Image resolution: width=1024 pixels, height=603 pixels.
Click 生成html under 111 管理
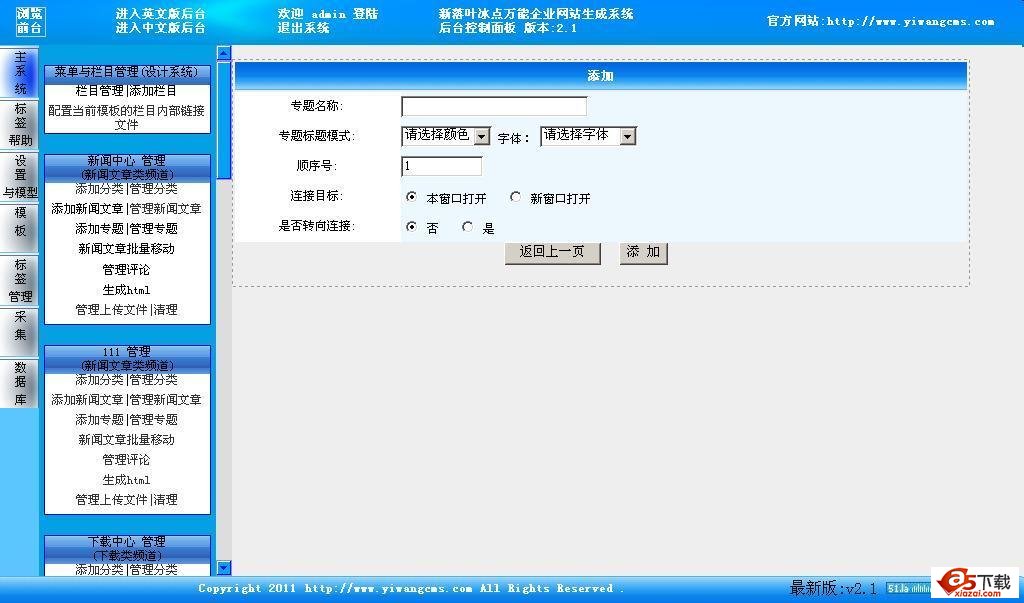(127, 480)
